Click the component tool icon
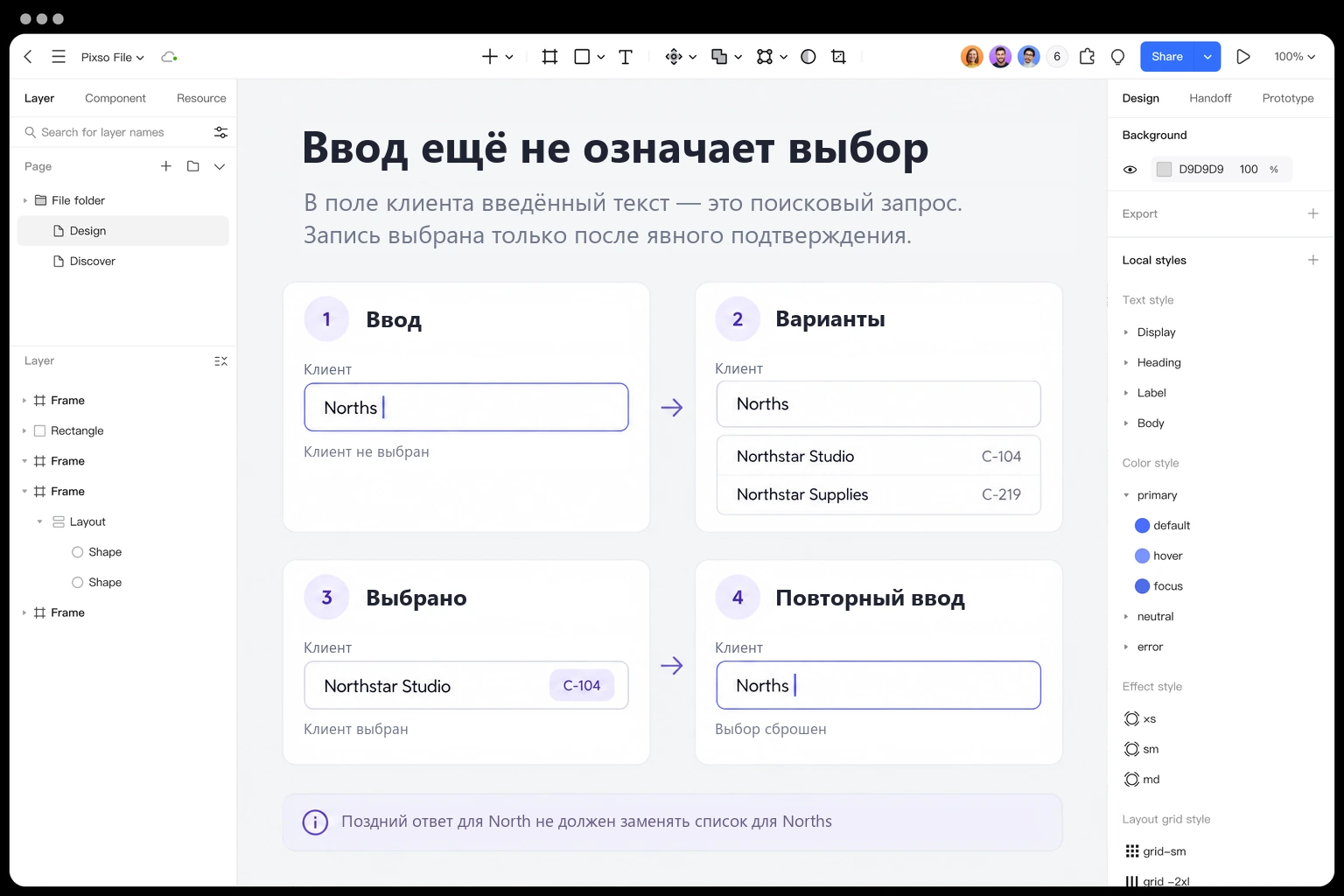Image resolution: width=1344 pixels, height=896 pixels. click(674, 57)
